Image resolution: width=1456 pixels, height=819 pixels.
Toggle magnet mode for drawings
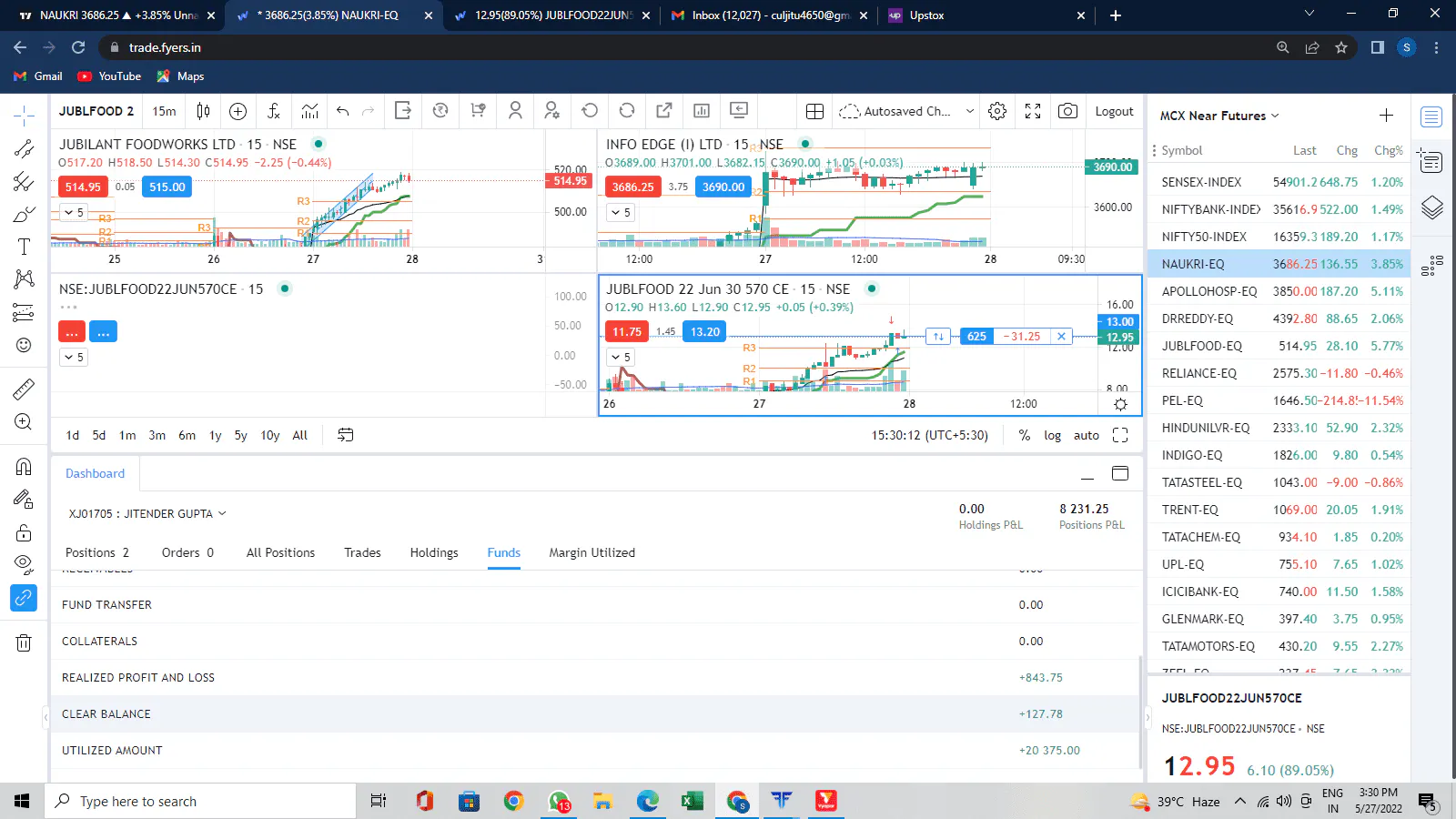click(24, 467)
